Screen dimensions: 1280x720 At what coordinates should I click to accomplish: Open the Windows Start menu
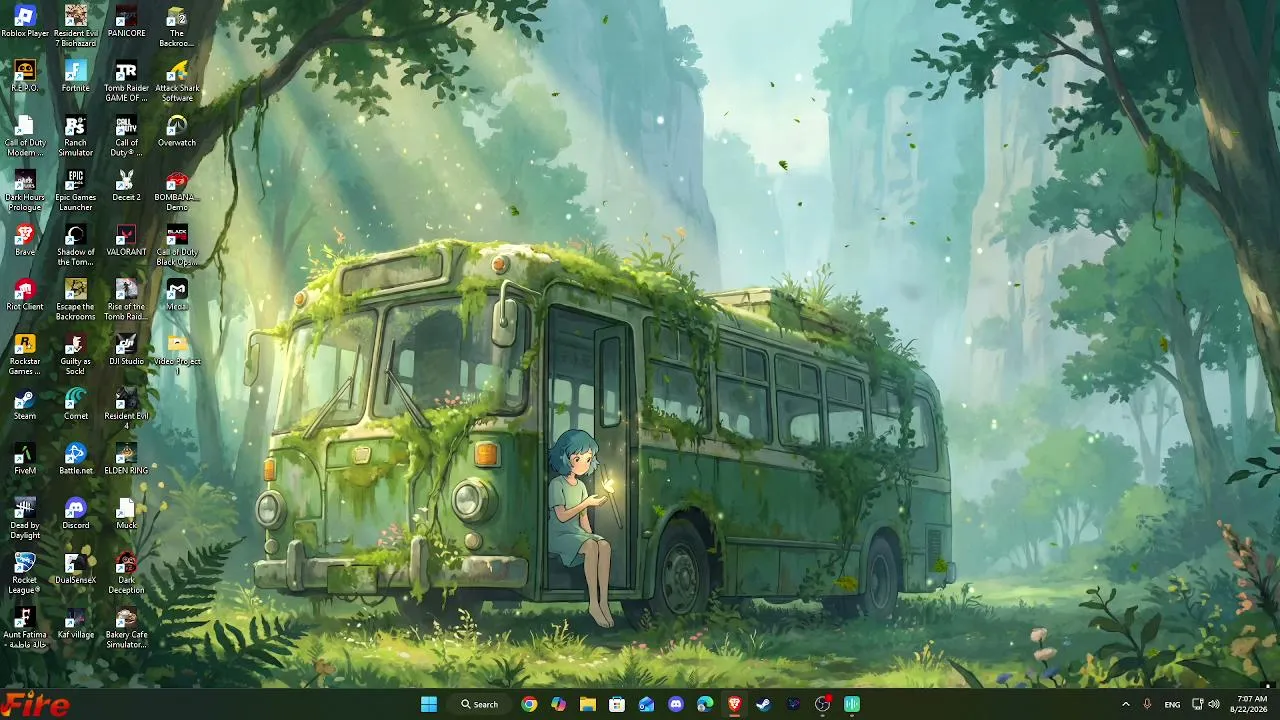[x=429, y=704]
